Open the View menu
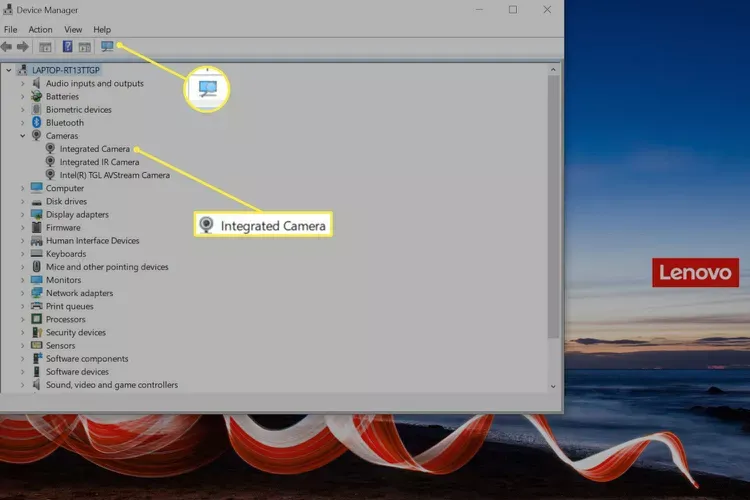The height and width of the screenshot is (500, 750). [73, 30]
